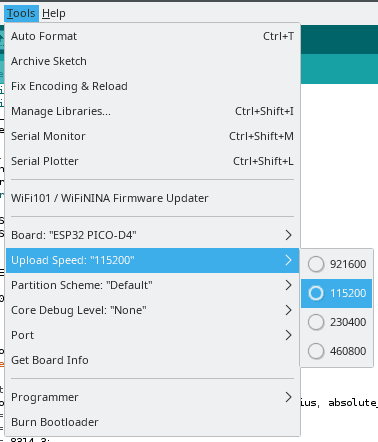This screenshot has width=378, height=442.
Task: Run Auto Format on the sketch
Action: [152, 36]
